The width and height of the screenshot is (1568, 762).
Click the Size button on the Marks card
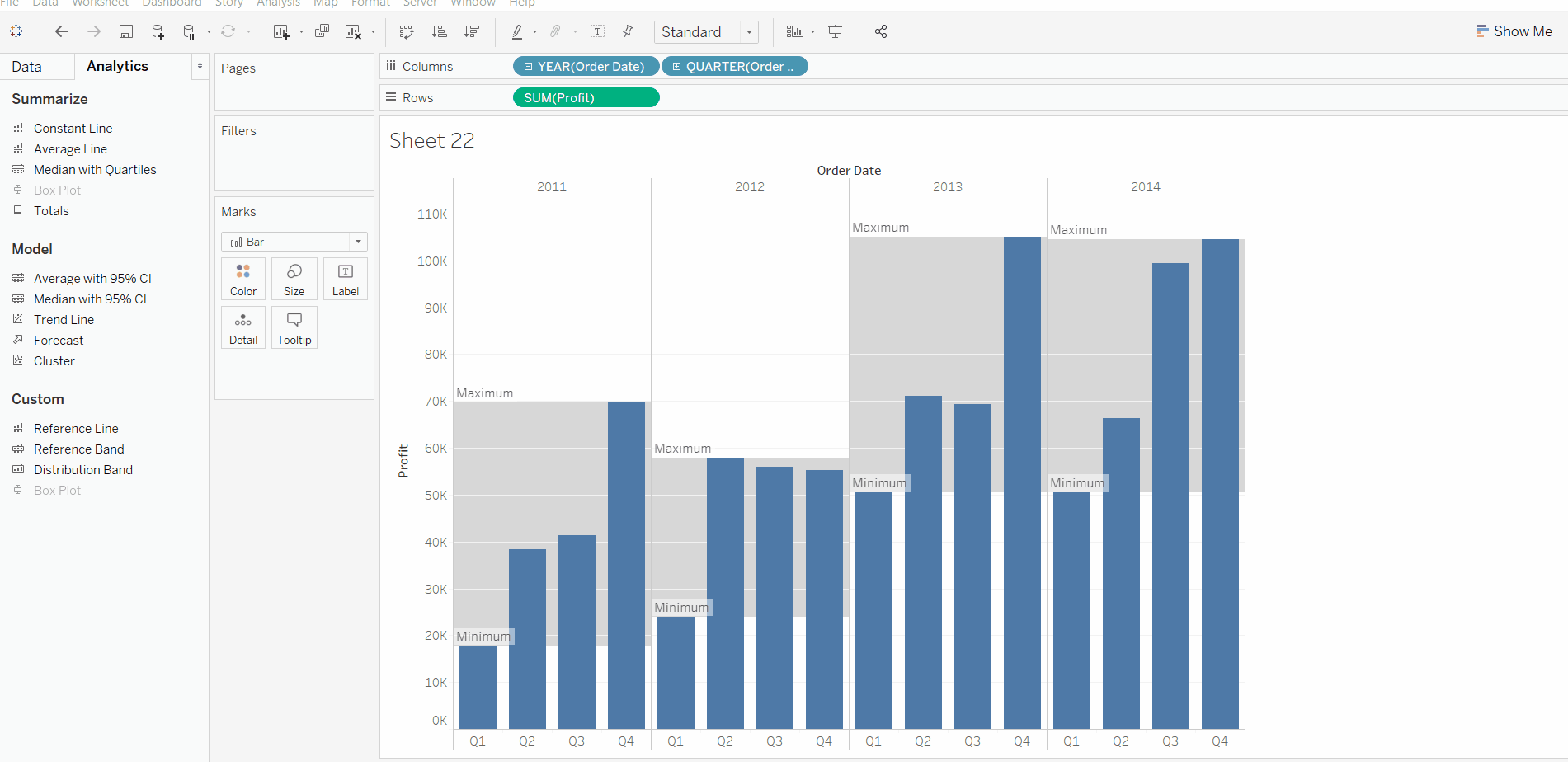294,279
